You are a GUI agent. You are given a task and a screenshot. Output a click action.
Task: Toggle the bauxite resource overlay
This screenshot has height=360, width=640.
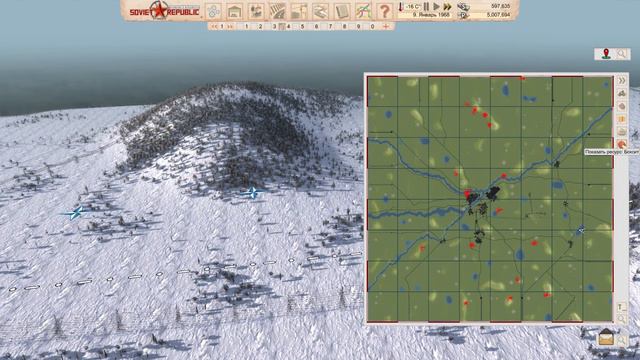point(621,144)
